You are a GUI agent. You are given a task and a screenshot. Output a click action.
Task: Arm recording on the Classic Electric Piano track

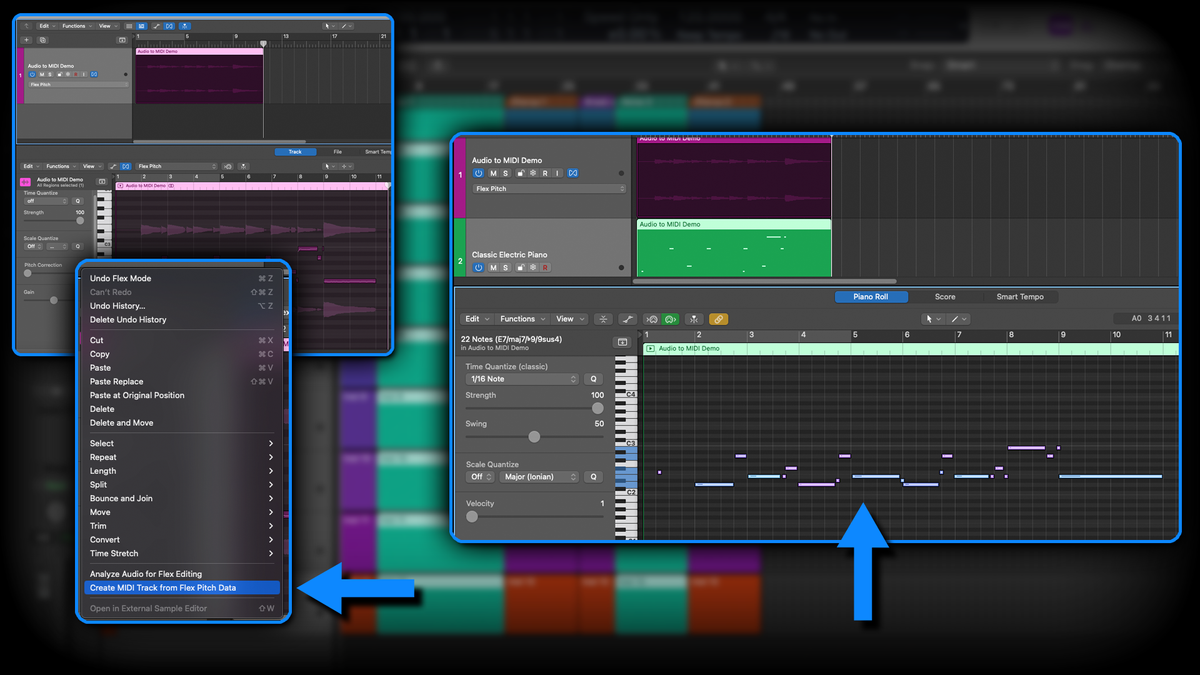tap(545, 267)
